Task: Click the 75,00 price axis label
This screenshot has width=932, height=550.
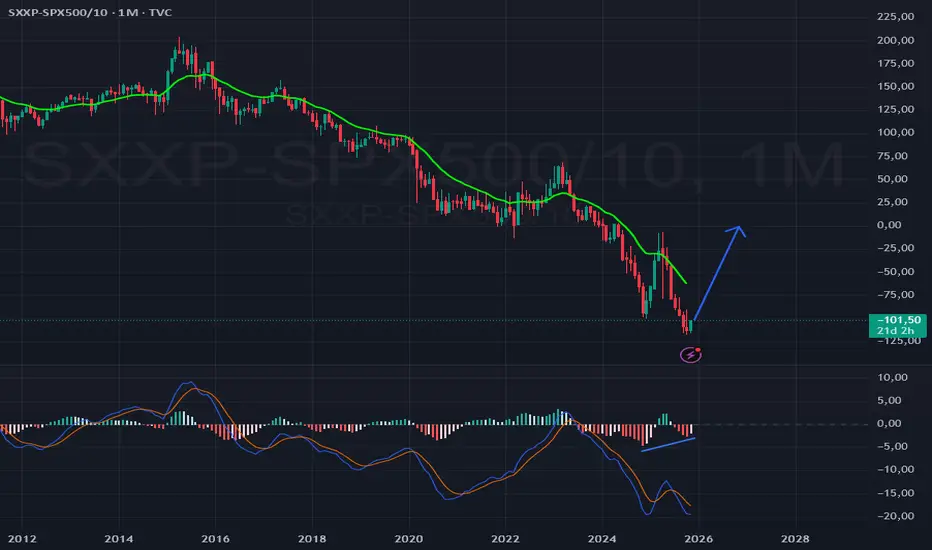Action: tap(892, 156)
